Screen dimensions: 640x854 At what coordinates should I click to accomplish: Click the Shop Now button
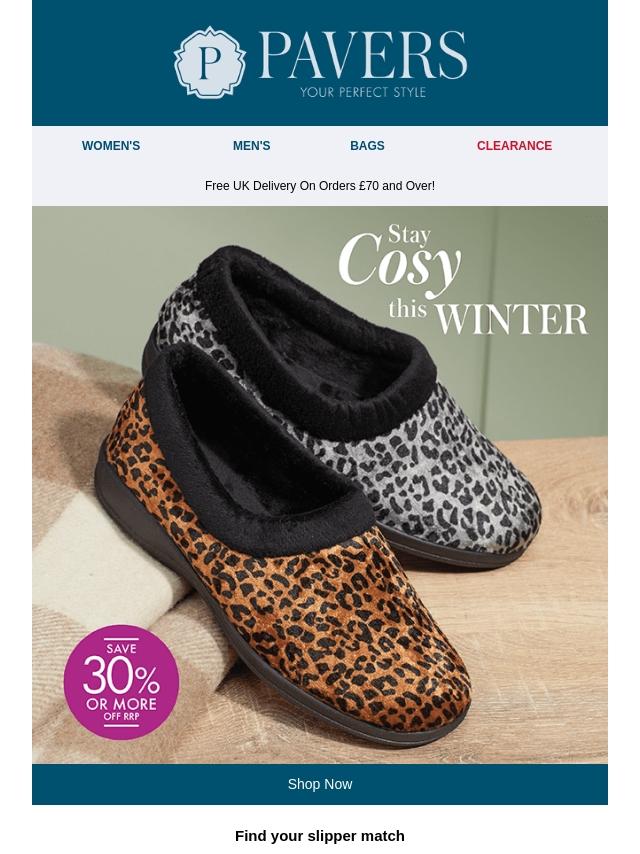(x=320, y=784)
